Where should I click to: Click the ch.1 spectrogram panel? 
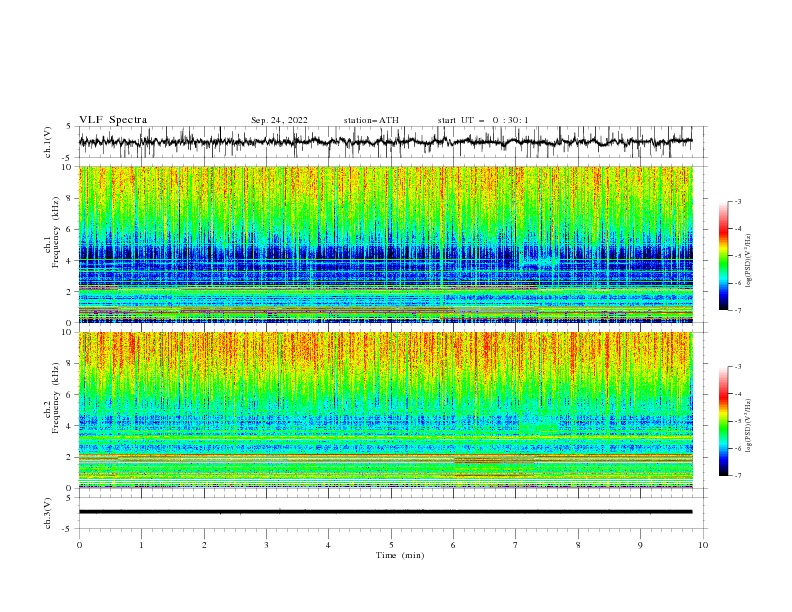click(385, 244)
